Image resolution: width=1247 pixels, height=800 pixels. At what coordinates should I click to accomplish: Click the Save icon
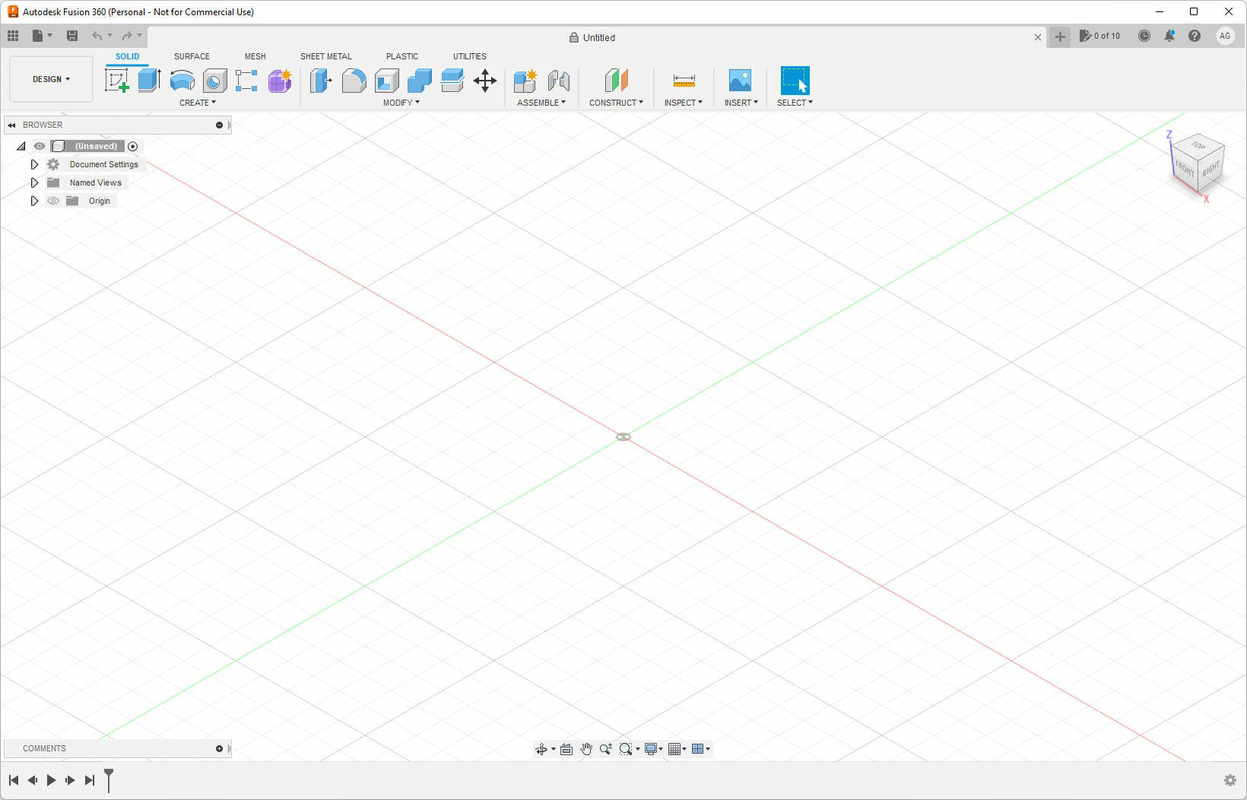72,36
